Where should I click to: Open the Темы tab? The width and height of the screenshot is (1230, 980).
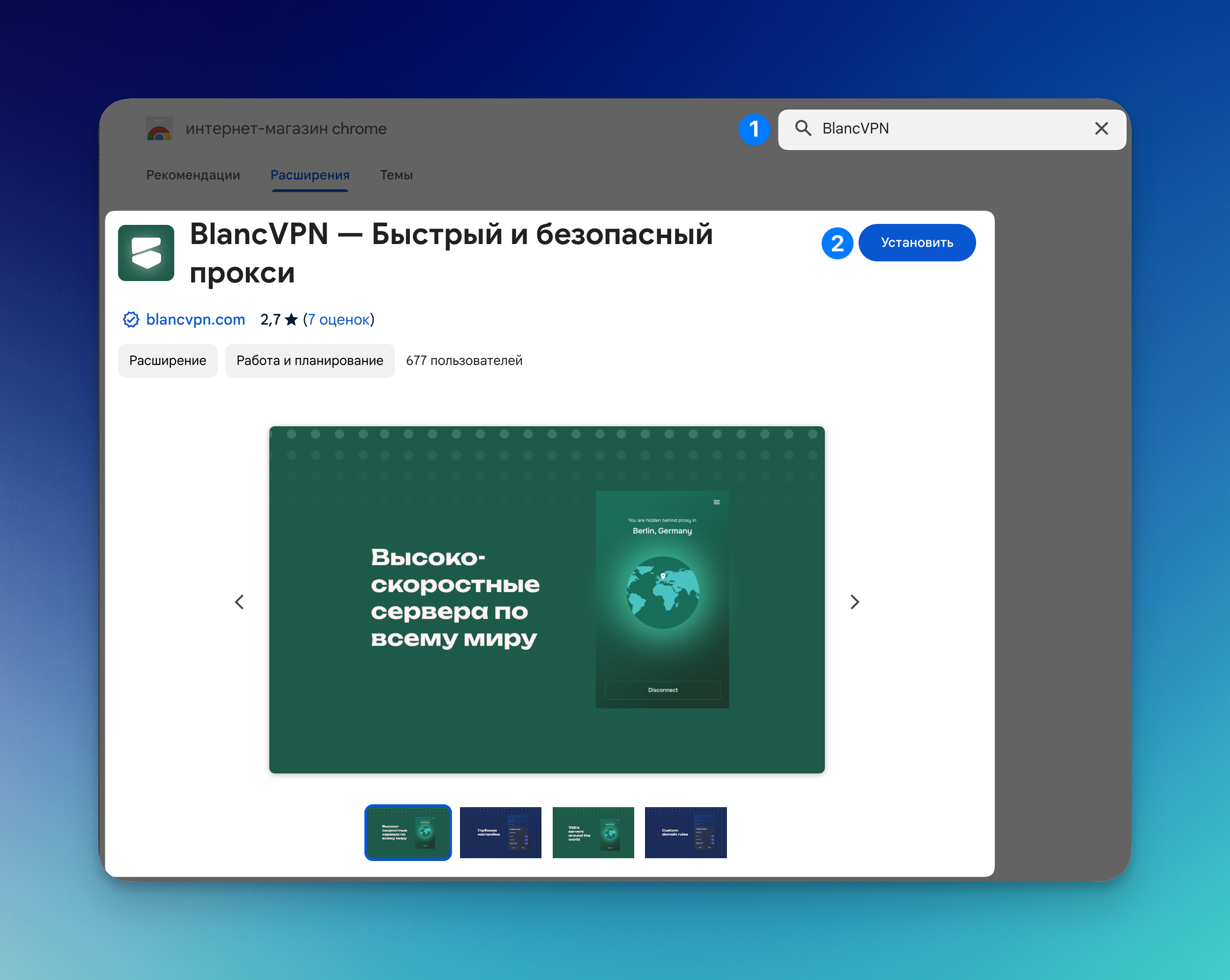click(x=397, y=175)
